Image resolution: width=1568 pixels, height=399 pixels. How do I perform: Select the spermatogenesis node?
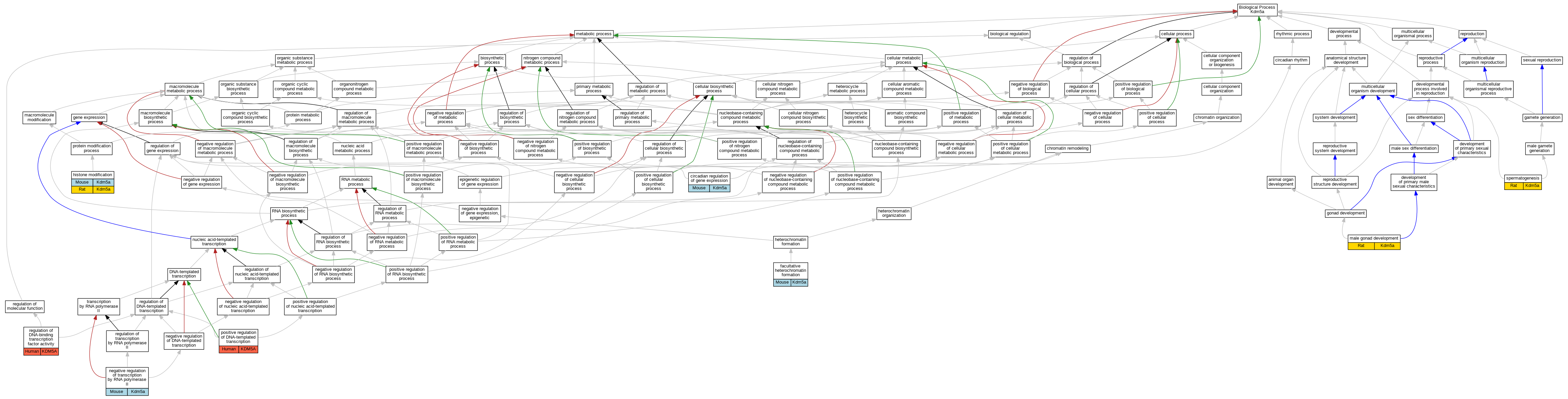(x=1522, y=179)
